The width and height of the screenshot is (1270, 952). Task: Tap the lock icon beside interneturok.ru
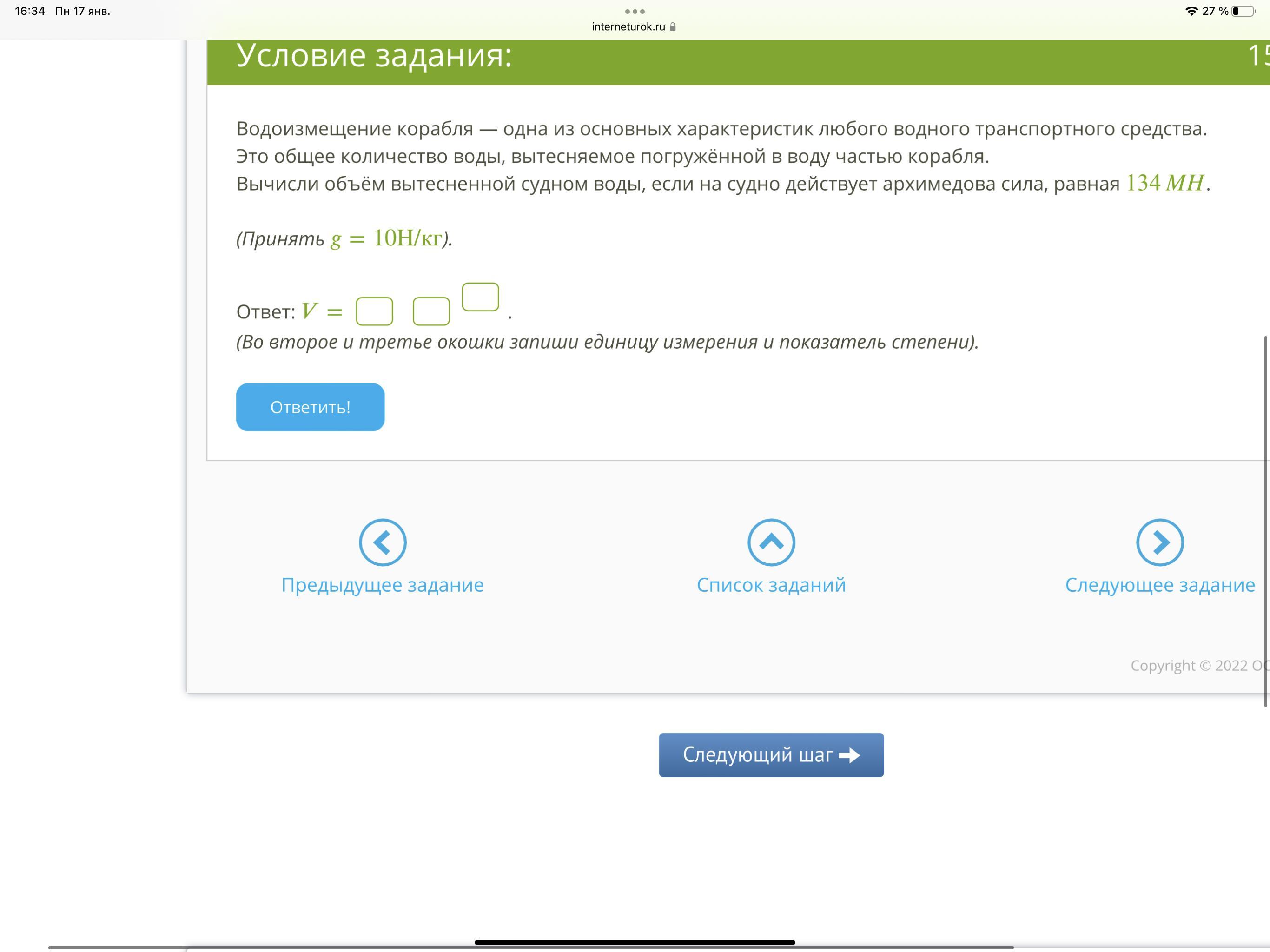click(x=673, y=27)
